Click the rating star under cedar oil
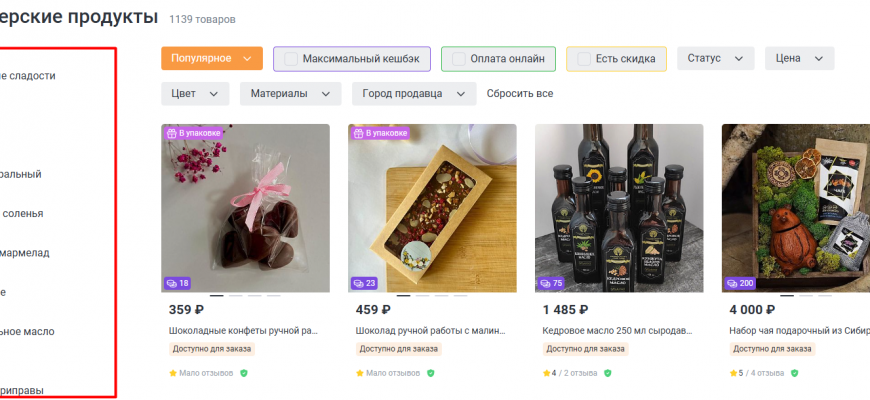870x400 pixels. tap(546, 373)
